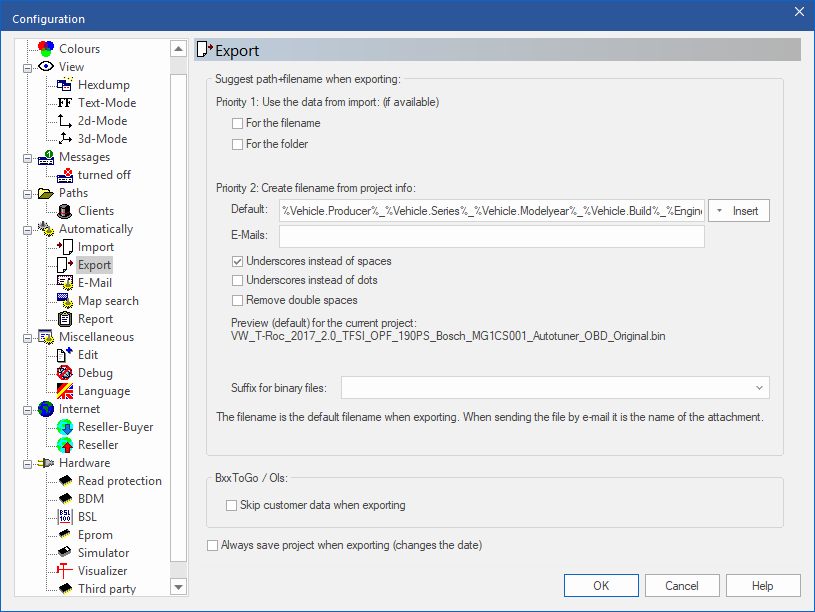Click the OK button
Image resolution: width=815 pixels, height=612 pixels.
(601, 586)
